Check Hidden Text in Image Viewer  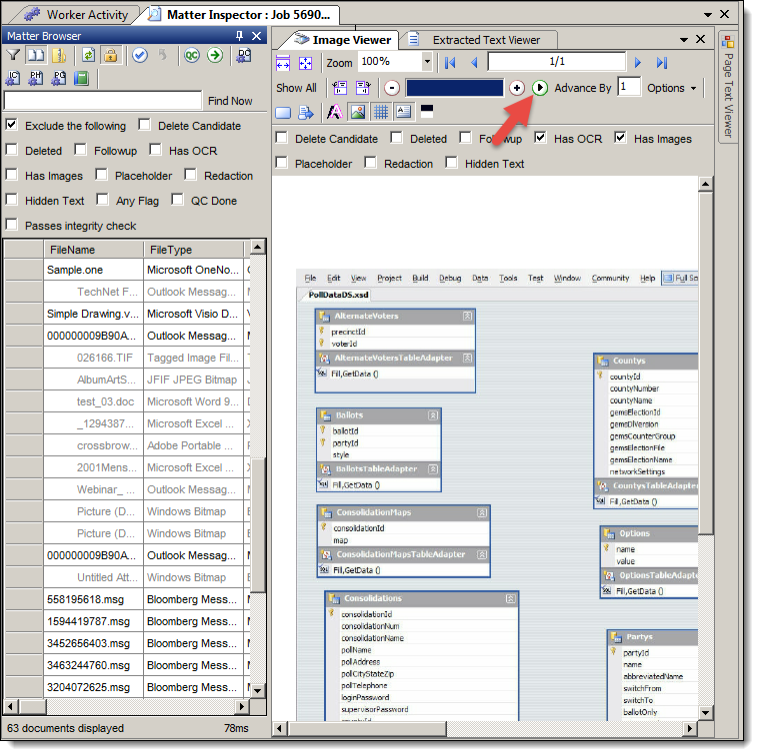[x=451, y=163]
